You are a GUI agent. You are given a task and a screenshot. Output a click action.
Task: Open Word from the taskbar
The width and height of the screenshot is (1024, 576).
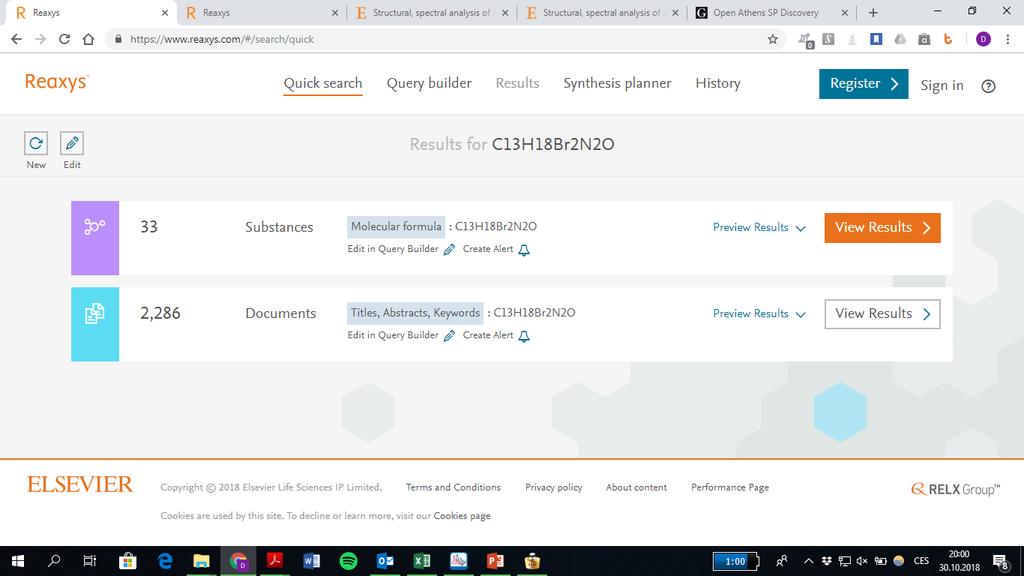(312, 561)
